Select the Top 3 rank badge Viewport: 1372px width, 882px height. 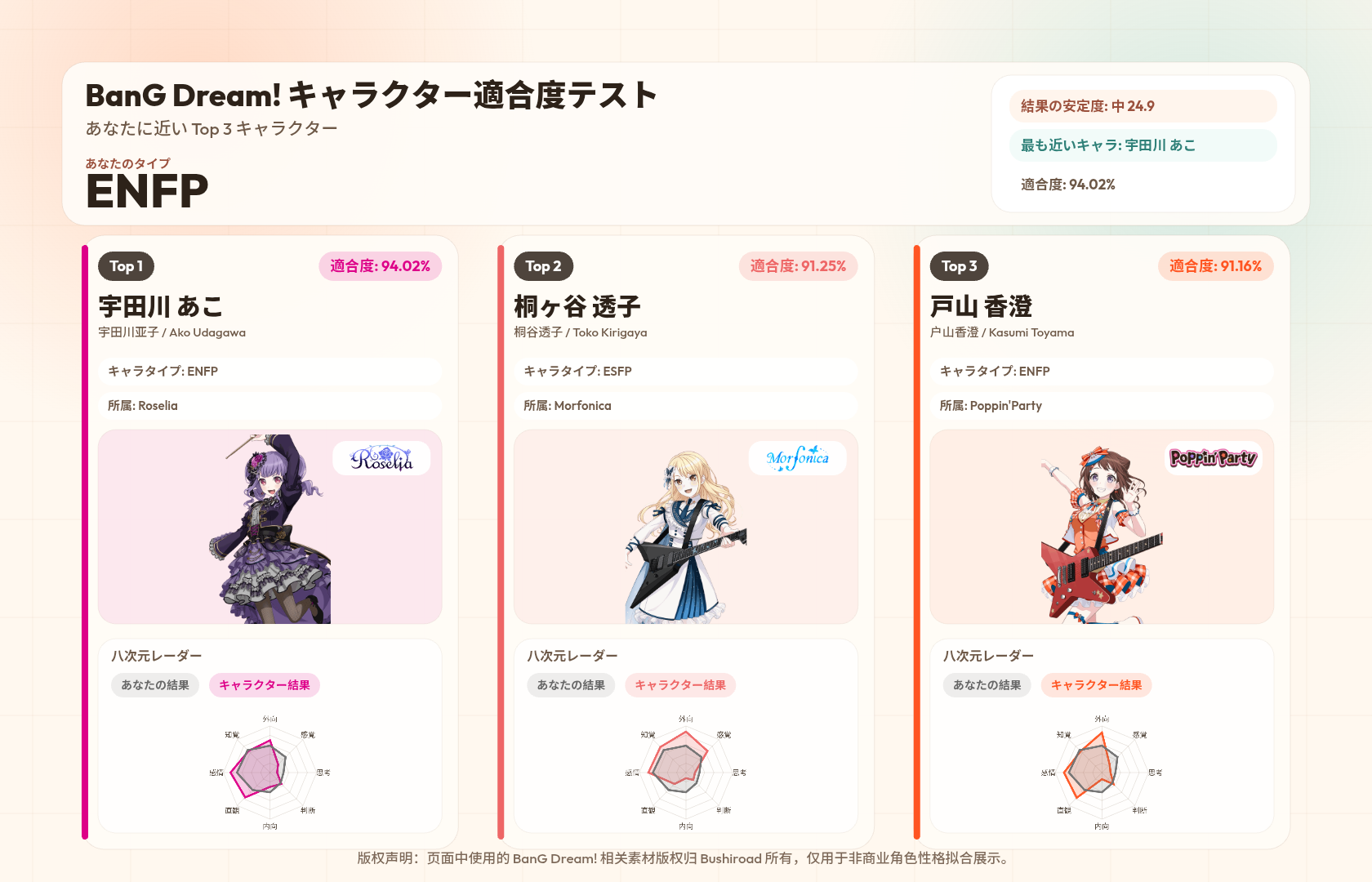pyautogui.click(x=960, y=266)
